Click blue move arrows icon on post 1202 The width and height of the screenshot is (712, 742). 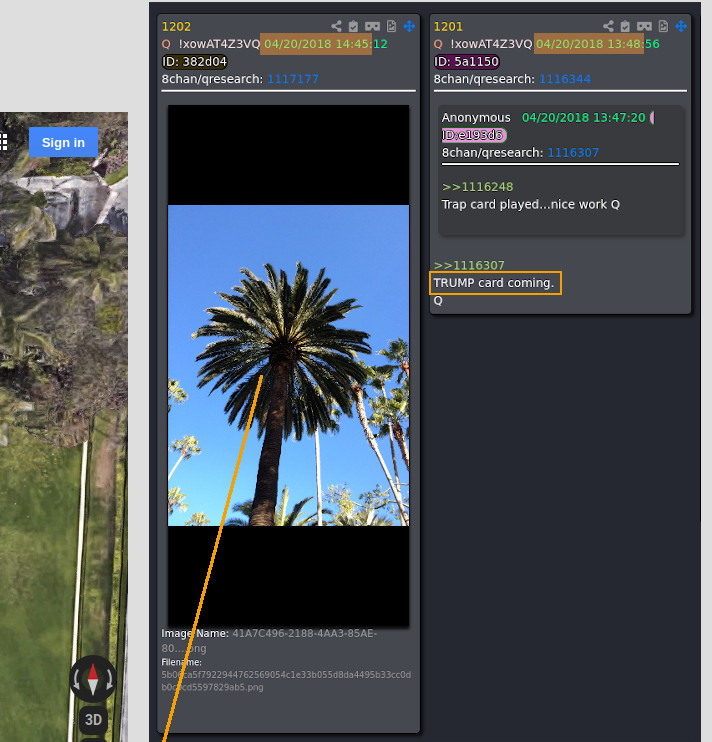click(409, 26)
